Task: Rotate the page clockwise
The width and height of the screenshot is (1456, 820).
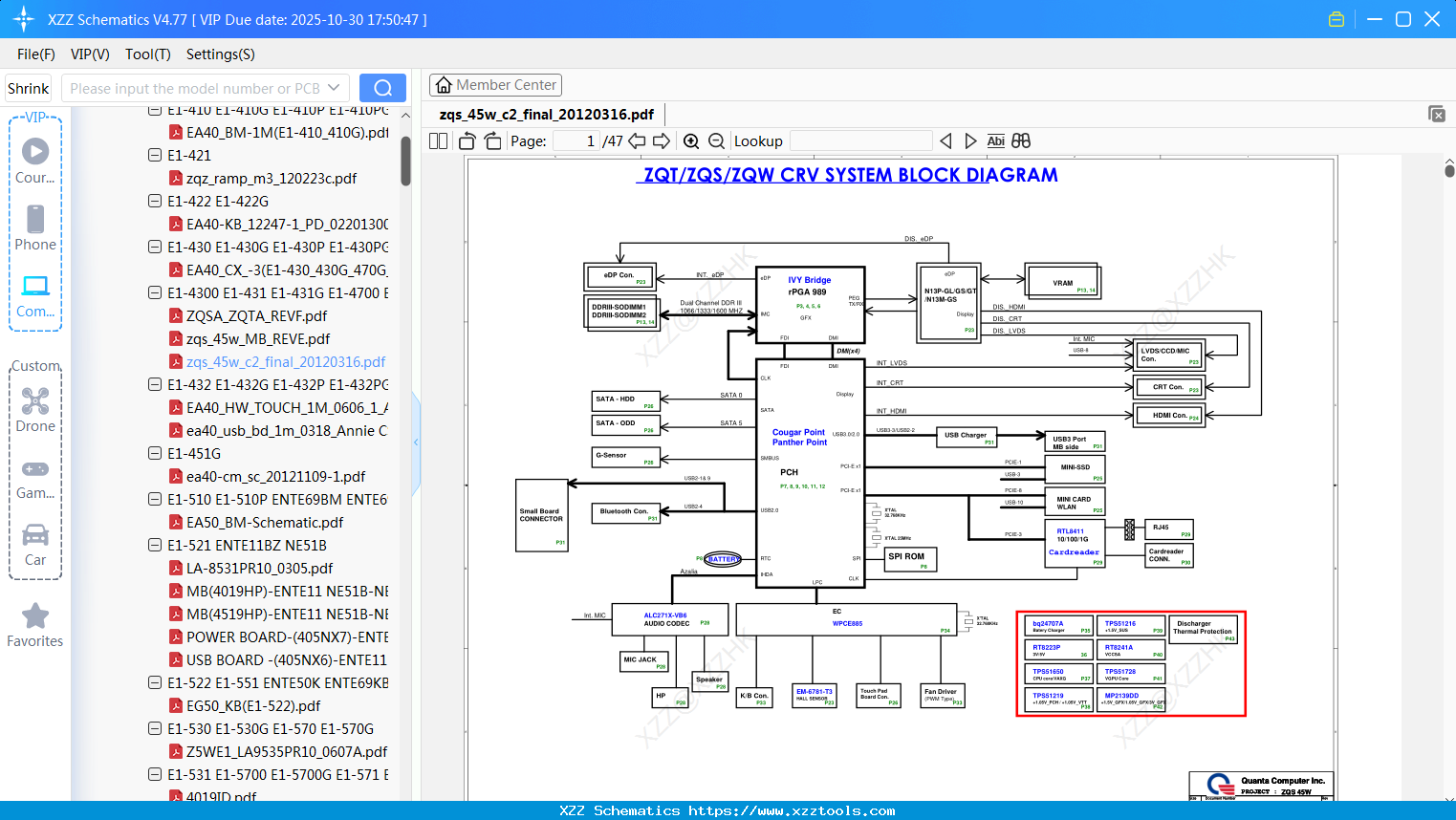Action: [491, 140]
